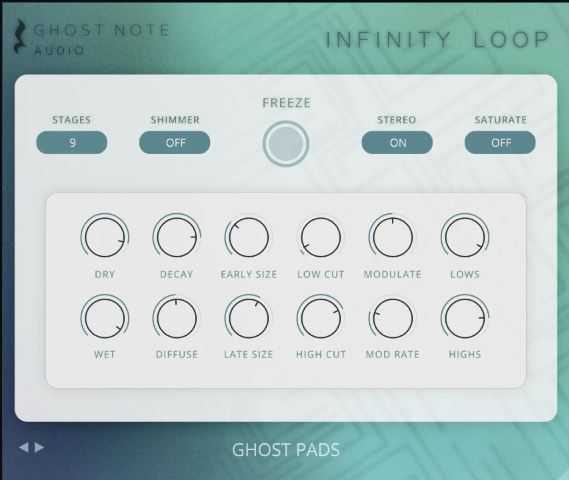Viewport: 569px width, 480px height.
Task: Open the Stages selector showing 9
Action: pyautogui.click(x=72, y=143)
